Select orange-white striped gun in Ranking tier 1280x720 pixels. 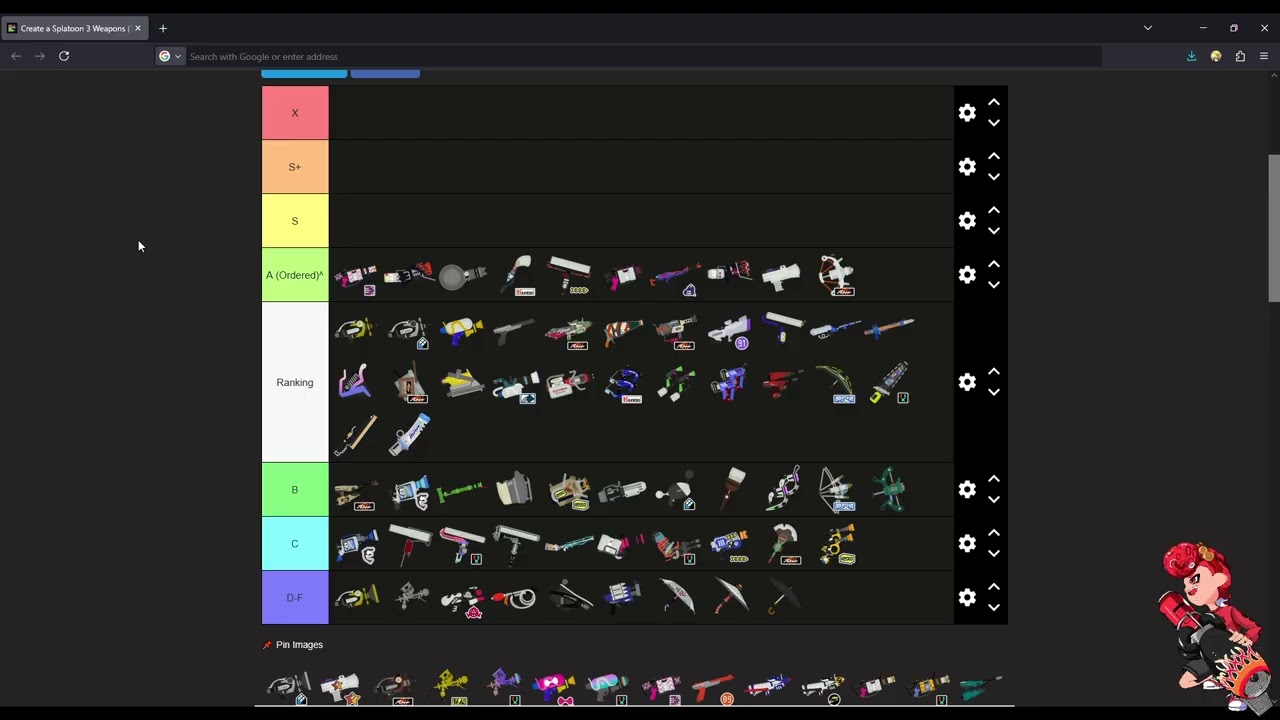[x=622, y=330]
